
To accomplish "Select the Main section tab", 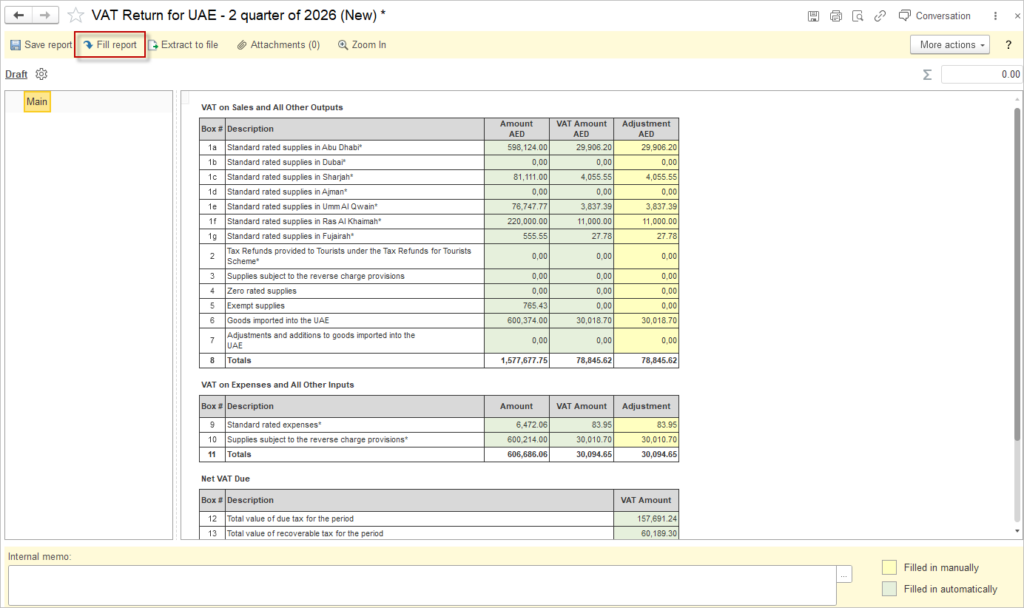I will 37,101.
